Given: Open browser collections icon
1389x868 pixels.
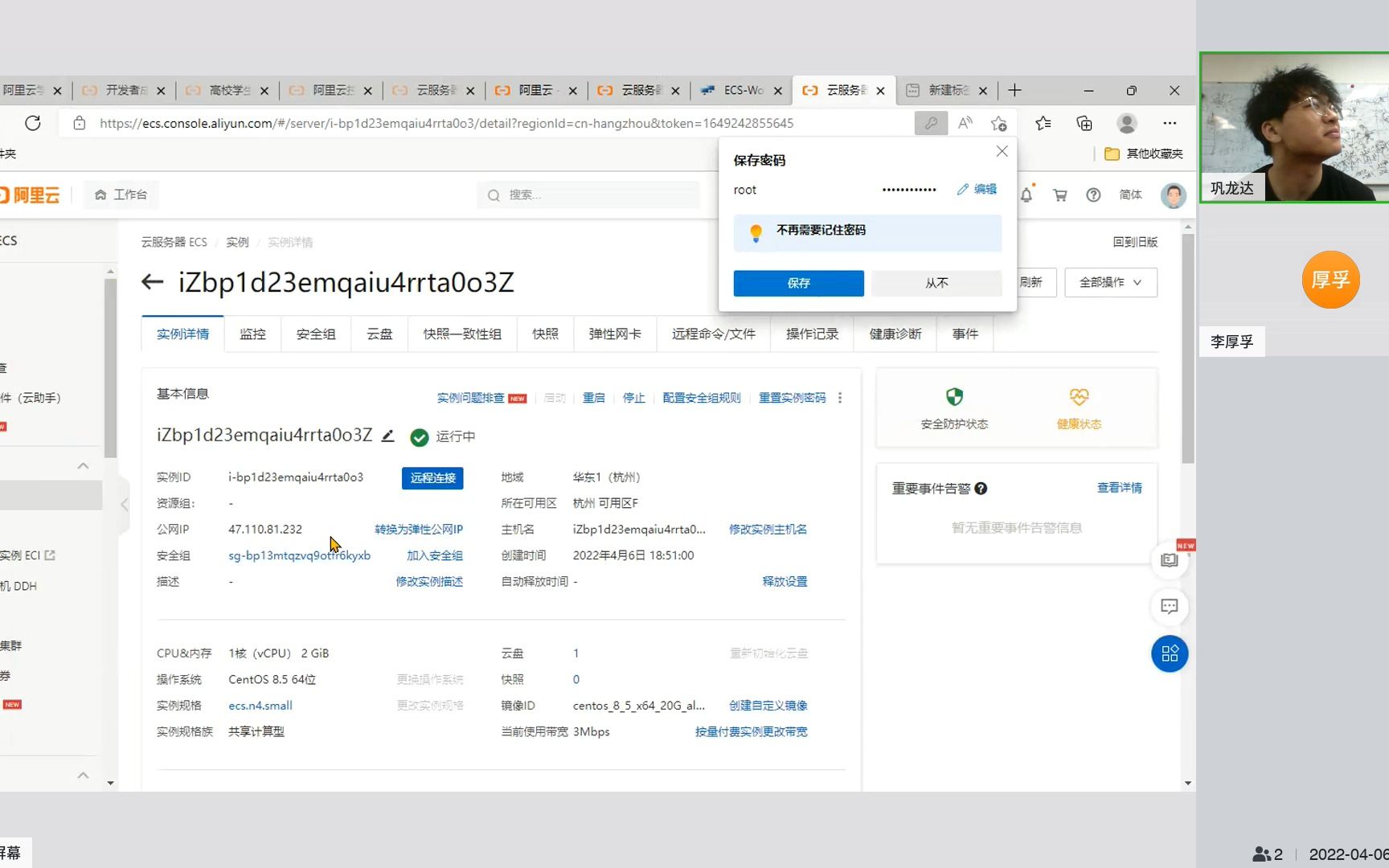Looking at the screenshot, I should click(x=1084, y=123).
